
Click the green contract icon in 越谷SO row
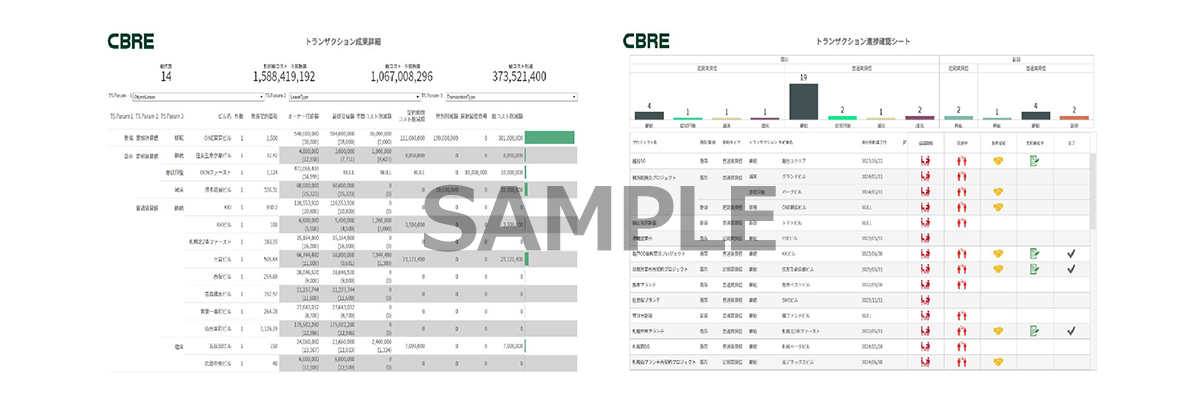(x=1034, y=160)
